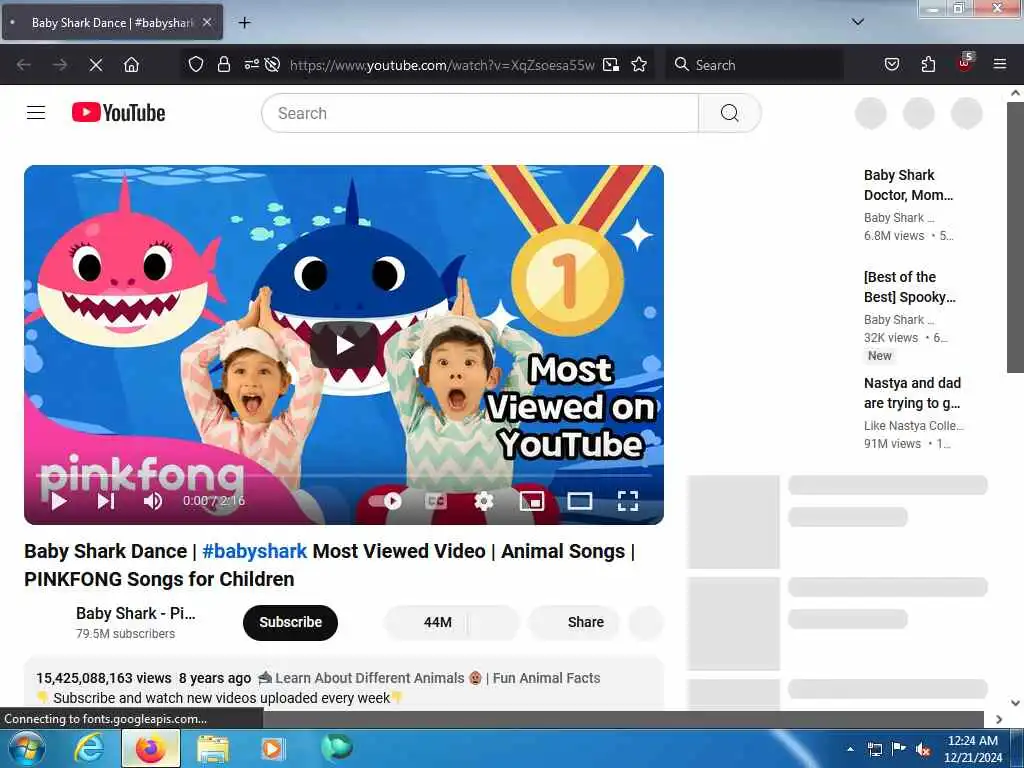Mute the video volume speaker icon
1024x768 pixels.
pos(153,501)
